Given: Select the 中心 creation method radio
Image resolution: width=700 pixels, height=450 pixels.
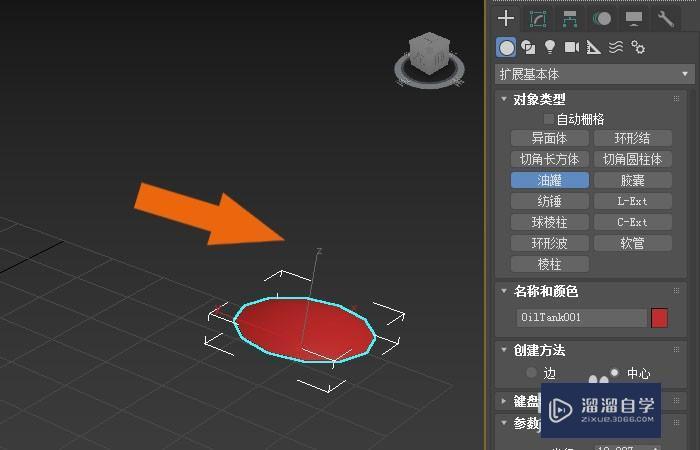Looking at the screenshot, I should [615, 372].
